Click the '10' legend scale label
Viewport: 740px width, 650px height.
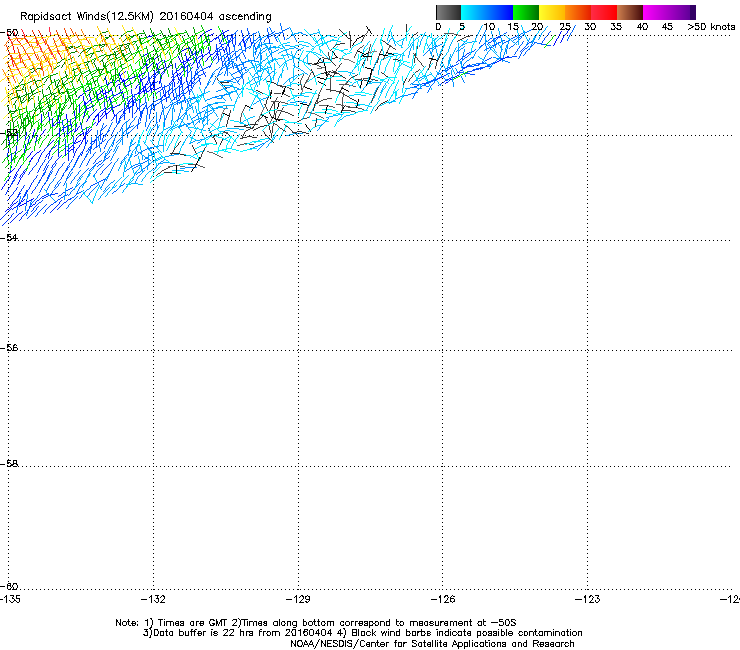pyautogui.click(x=489, y=26)
